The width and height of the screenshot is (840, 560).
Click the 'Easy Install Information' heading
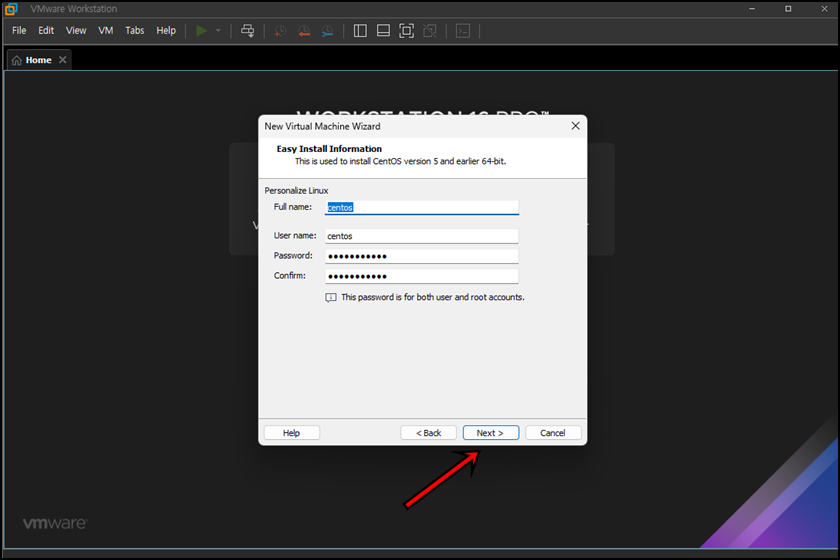click(329, 149)
